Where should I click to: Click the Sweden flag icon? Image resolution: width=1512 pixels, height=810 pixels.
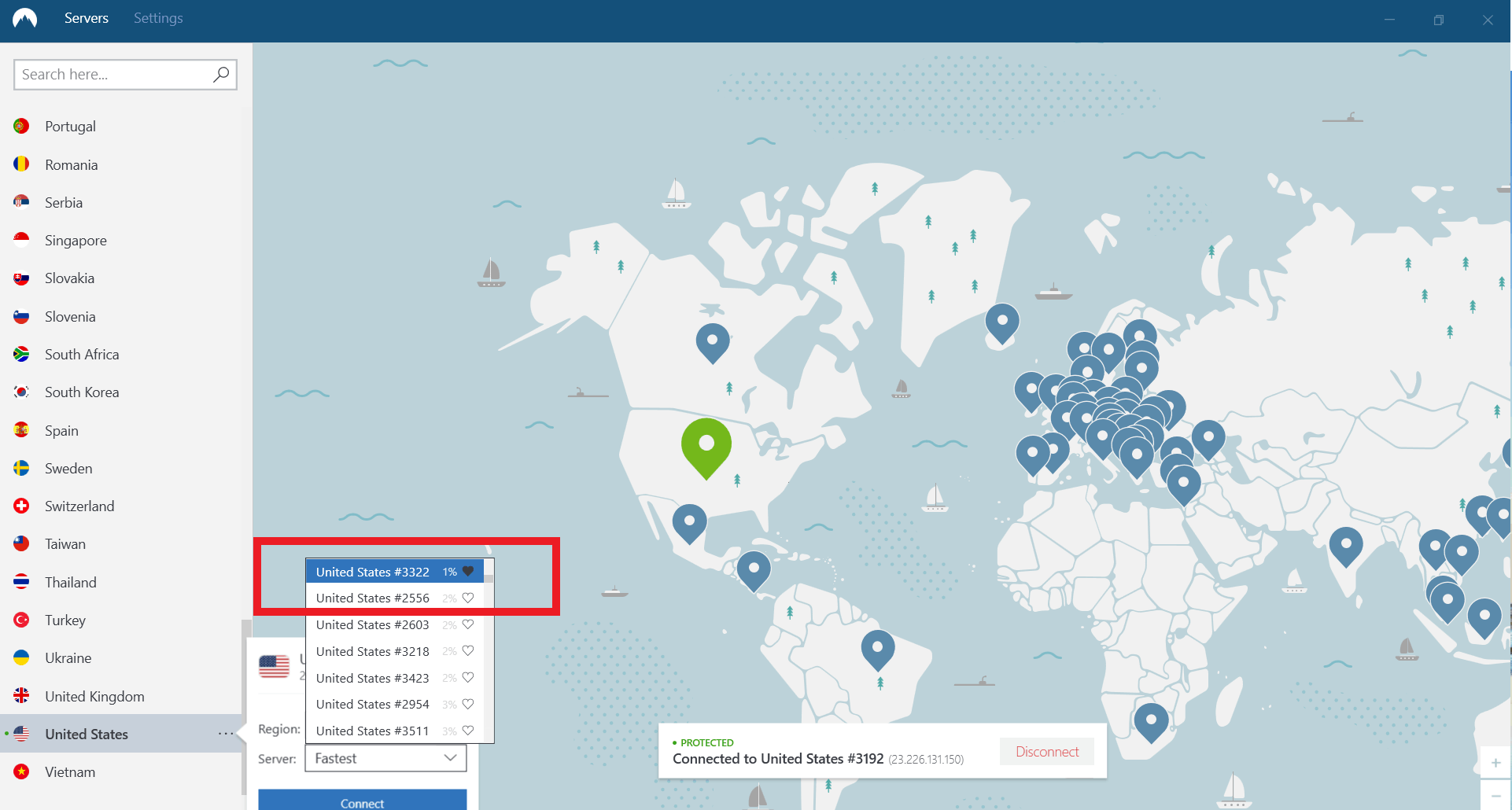(22, 468)
